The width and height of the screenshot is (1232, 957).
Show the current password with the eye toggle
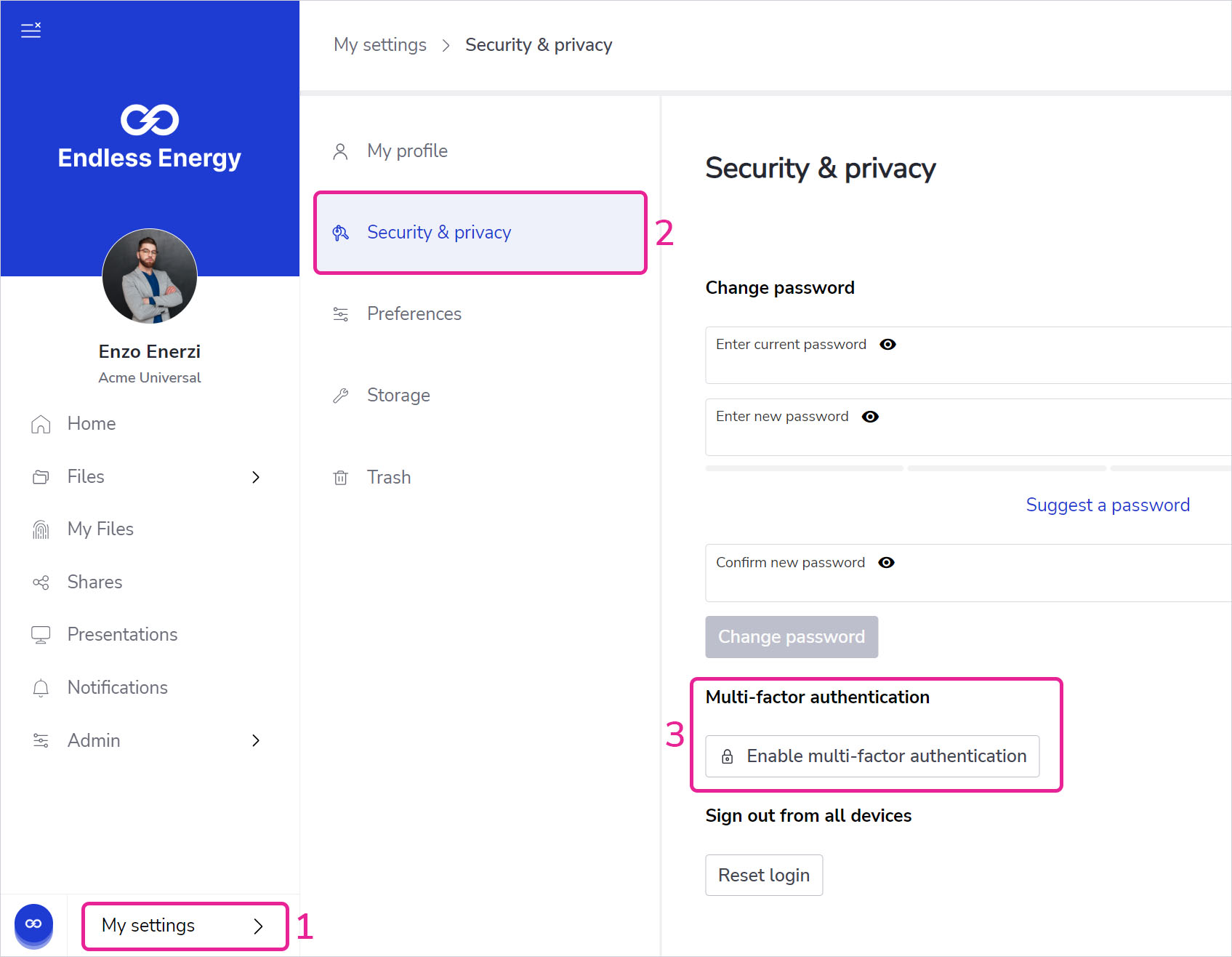click(887, 344)
